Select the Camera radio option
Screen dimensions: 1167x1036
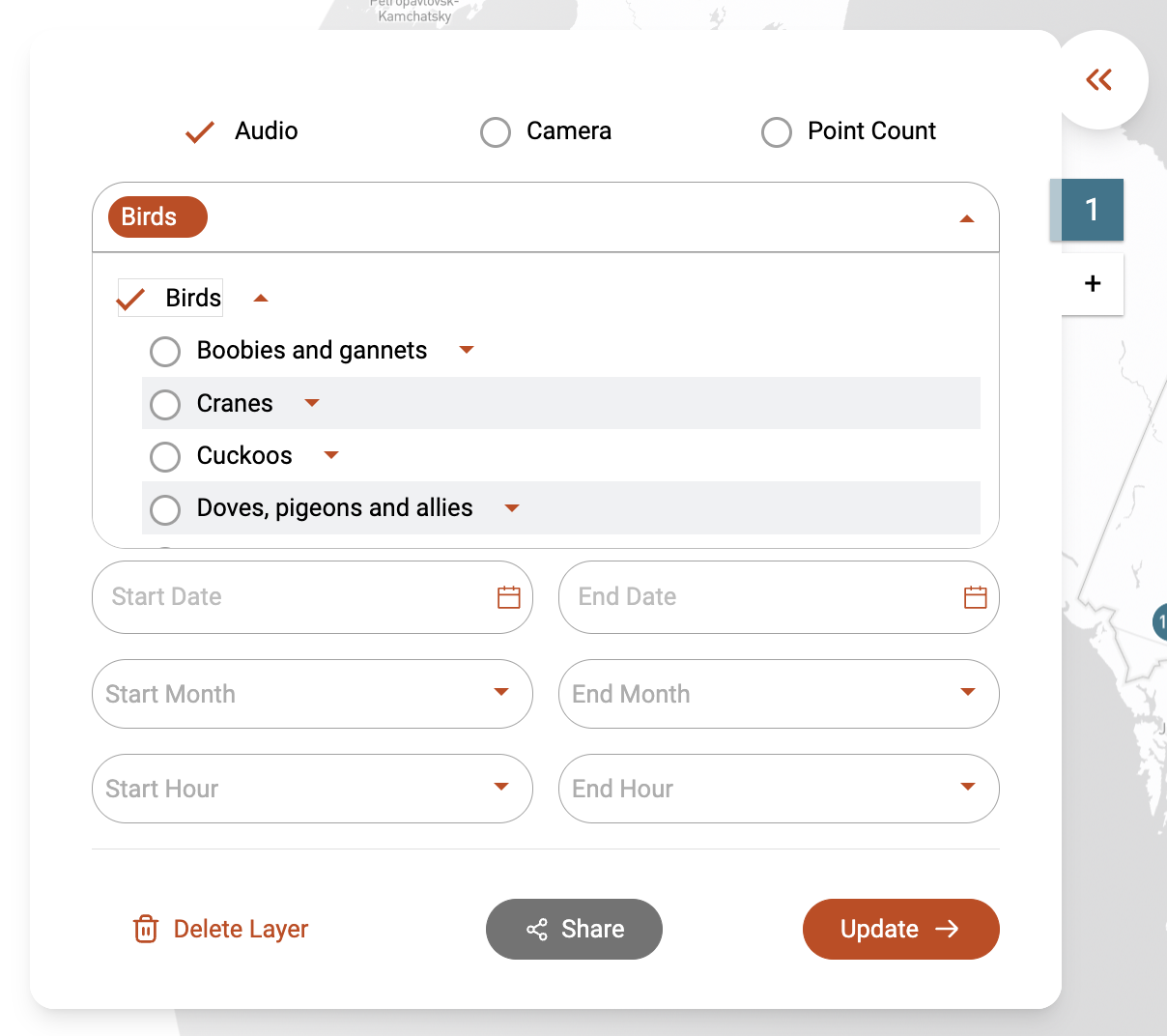[496, 132]
